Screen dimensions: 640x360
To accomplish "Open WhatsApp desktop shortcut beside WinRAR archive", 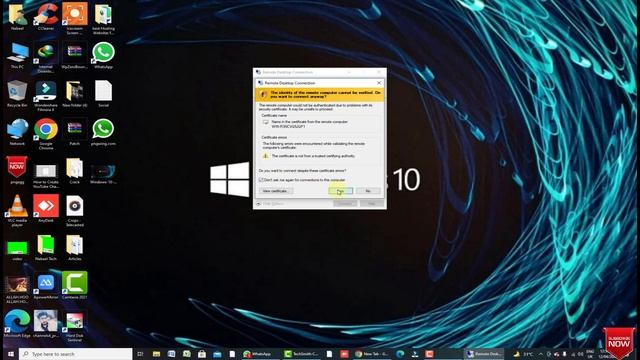I will (103, 55).
